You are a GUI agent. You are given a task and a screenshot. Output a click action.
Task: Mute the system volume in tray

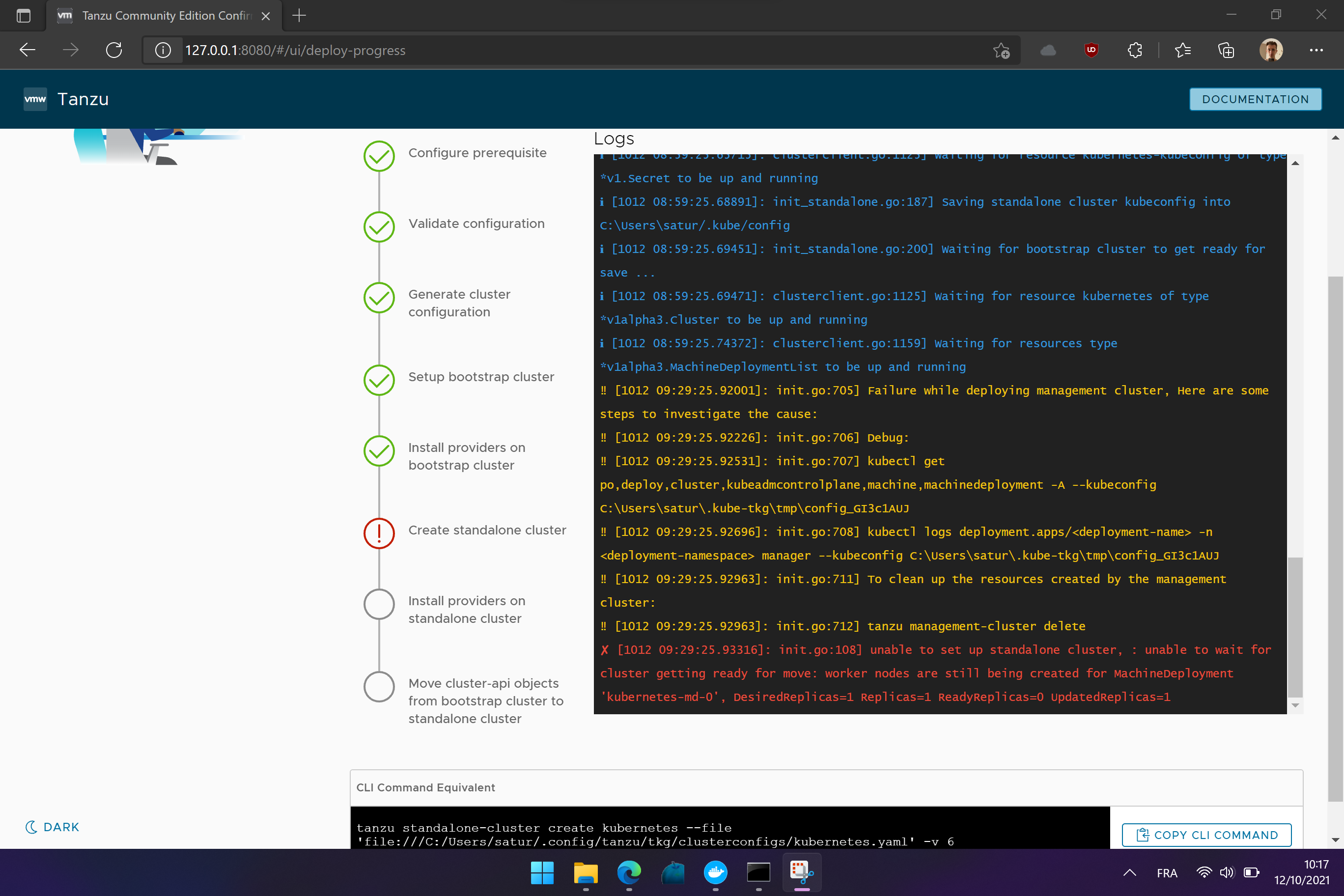pos(1227,872)
